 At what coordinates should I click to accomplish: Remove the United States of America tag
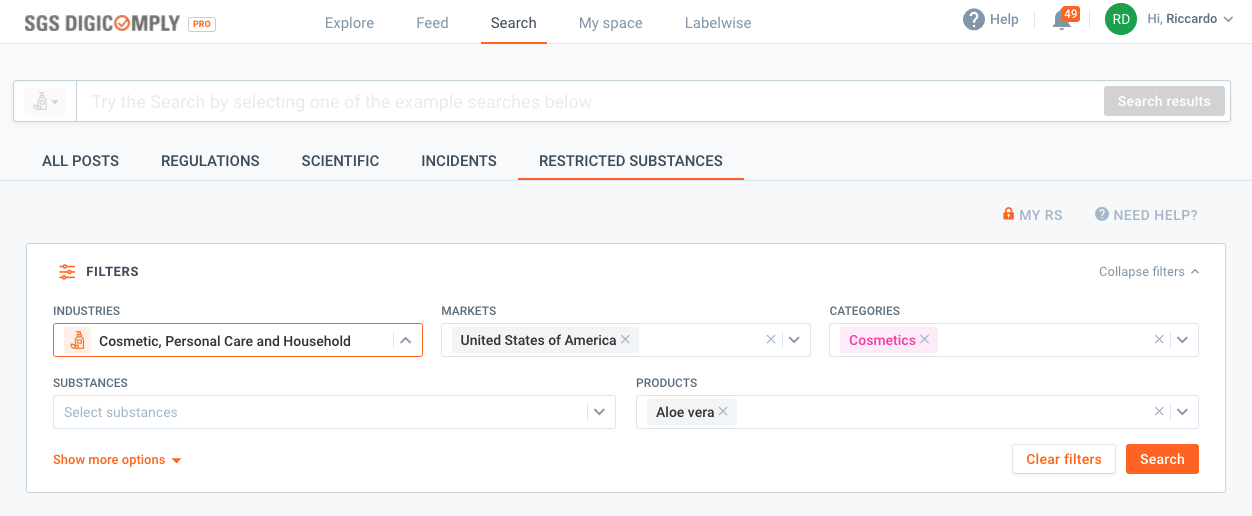(x=625, y=340)
